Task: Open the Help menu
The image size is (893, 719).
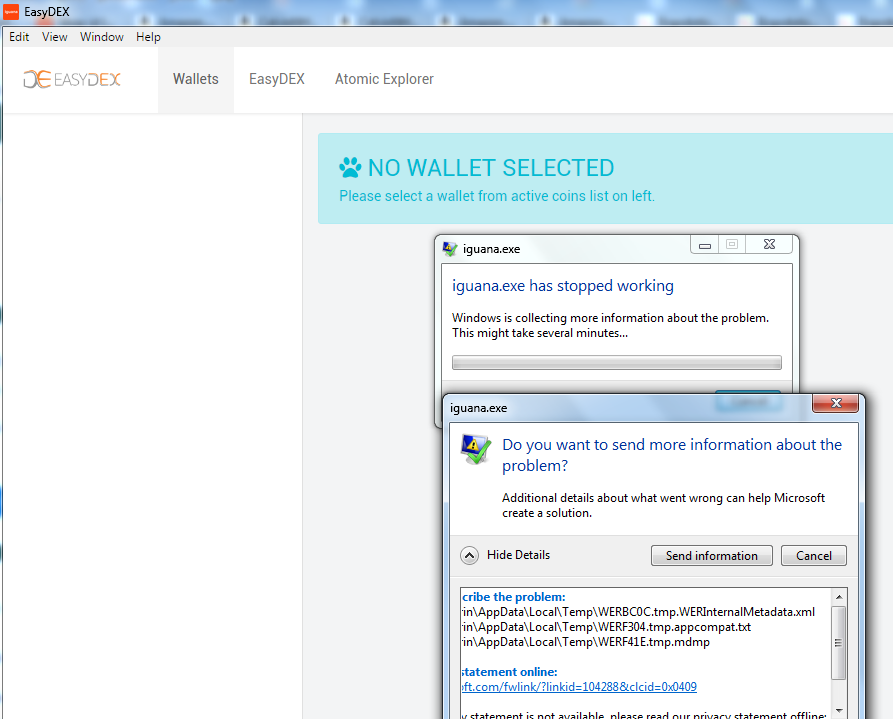Action: pos(148,37)
